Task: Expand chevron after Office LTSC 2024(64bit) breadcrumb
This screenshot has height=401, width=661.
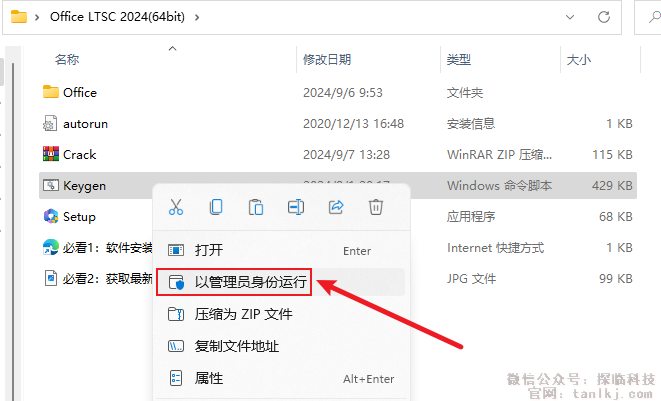Action: click(x=197, y=17)
